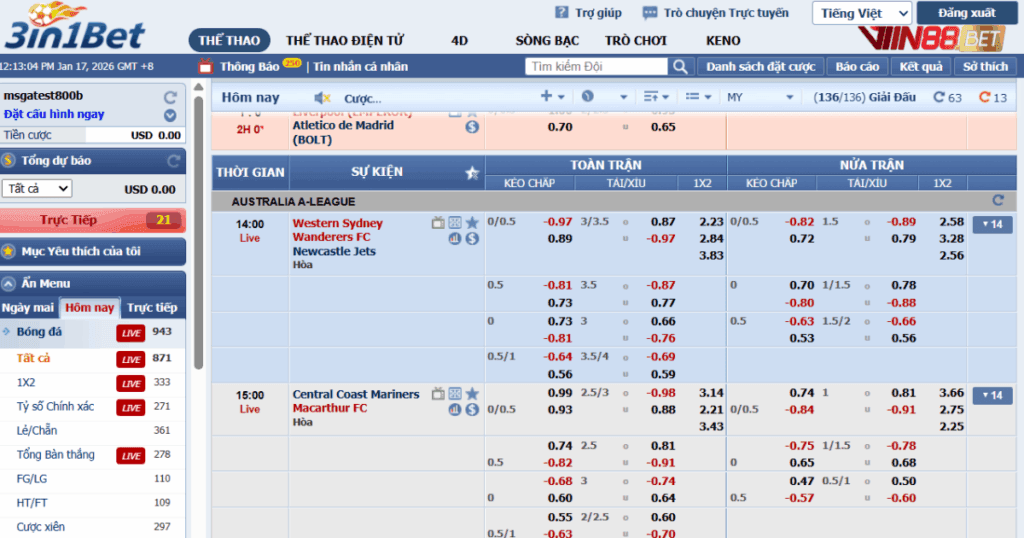Open the Tiếng Việt language dropdown
Image resolution: width=1024 pixels, height=538 pixels.
coord(861,13)
